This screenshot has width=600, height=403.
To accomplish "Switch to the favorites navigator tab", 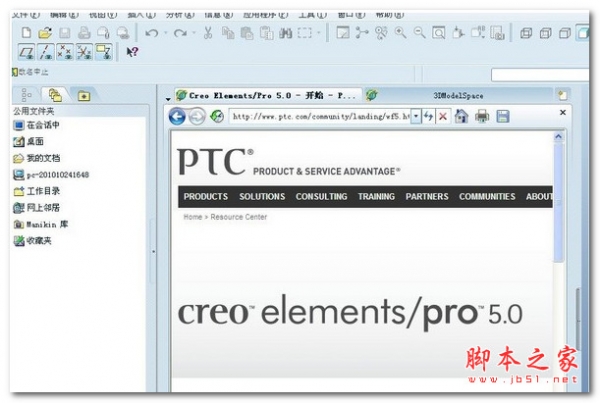I will click(x=84, y=96).
